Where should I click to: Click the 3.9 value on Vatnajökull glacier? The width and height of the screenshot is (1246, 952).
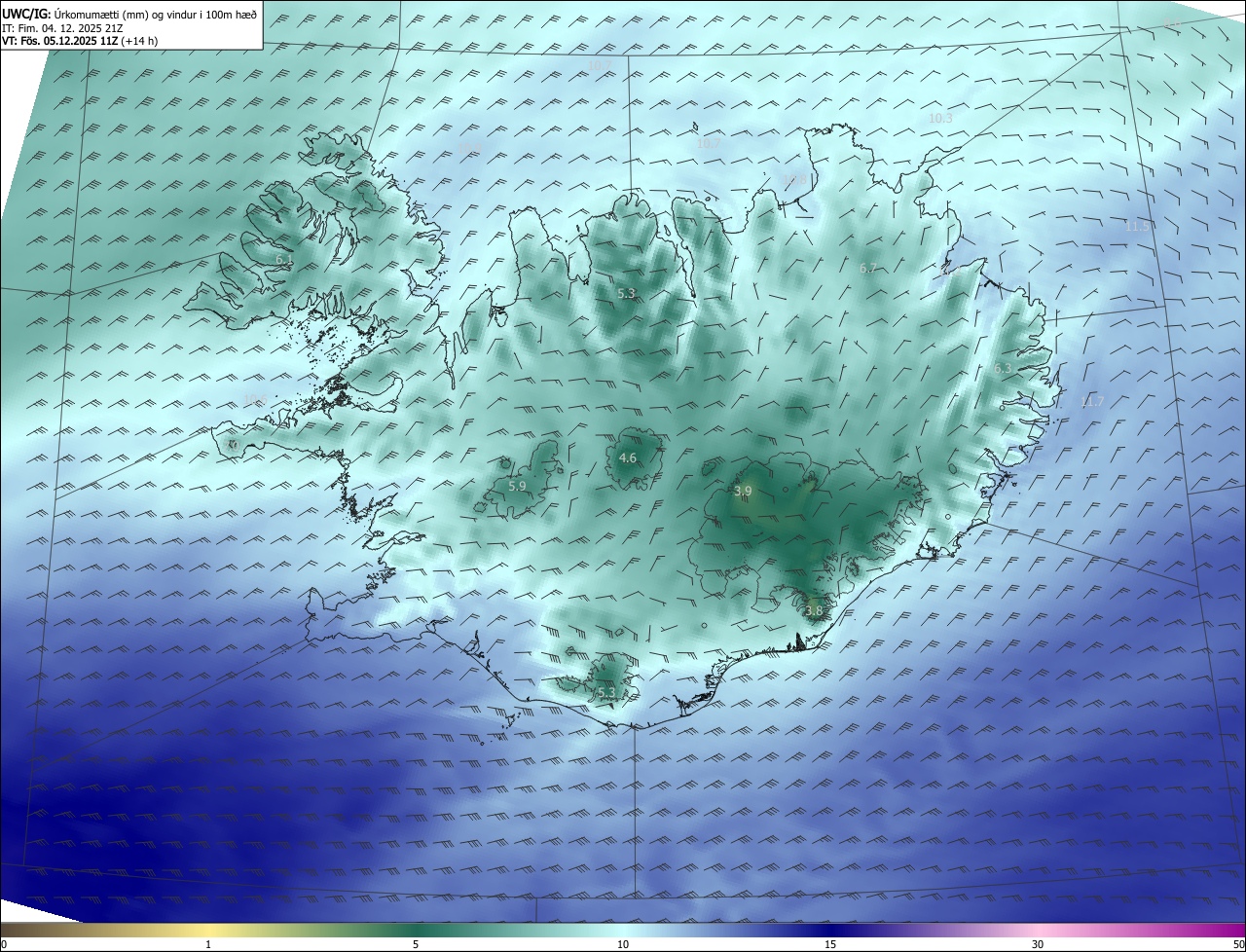(743, 492)
